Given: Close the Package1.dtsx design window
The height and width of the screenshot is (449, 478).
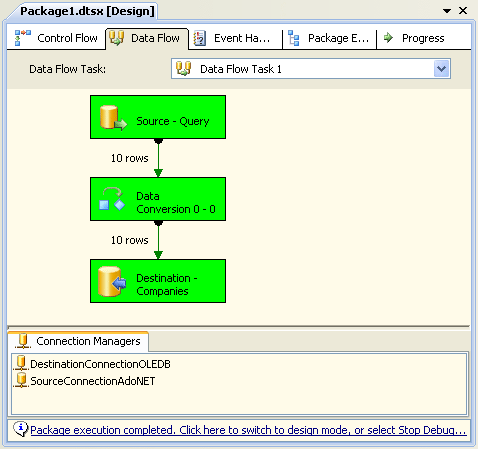Looking at the screenshot, I should point(463,11).
